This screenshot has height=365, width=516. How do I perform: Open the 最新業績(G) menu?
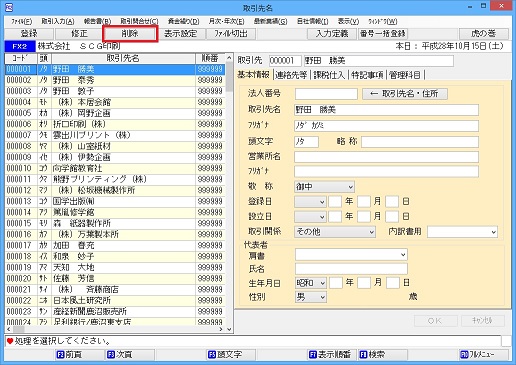[270, 21]
